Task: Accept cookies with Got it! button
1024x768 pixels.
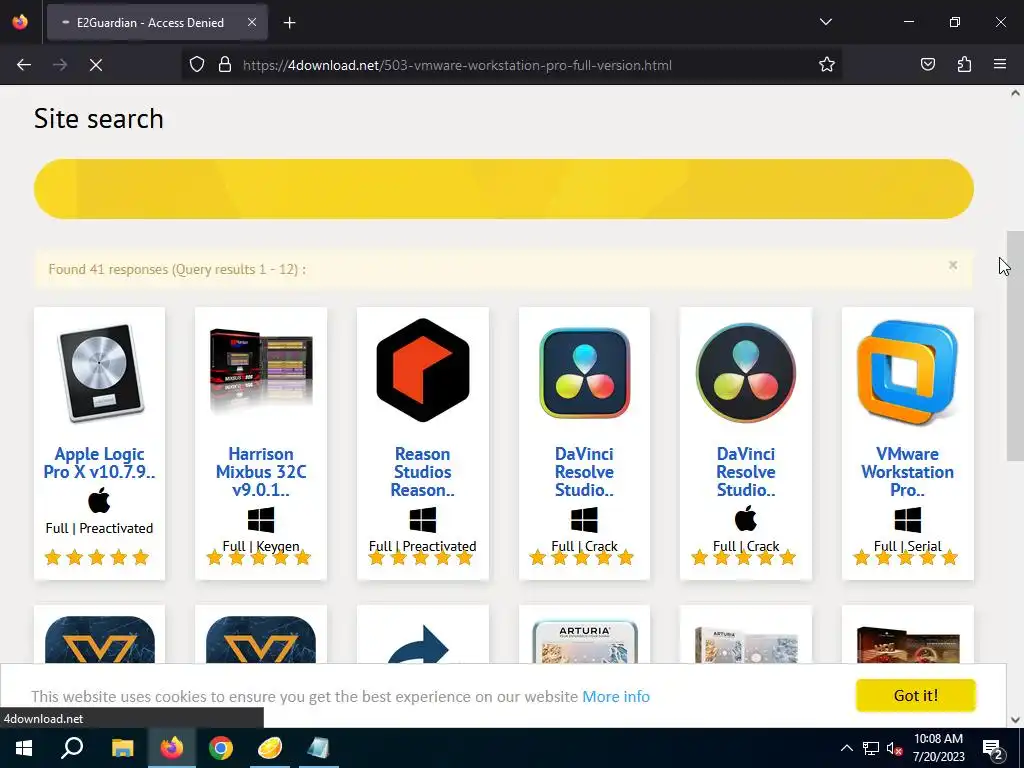Action: pyautogui.click(x=916, y=695)
